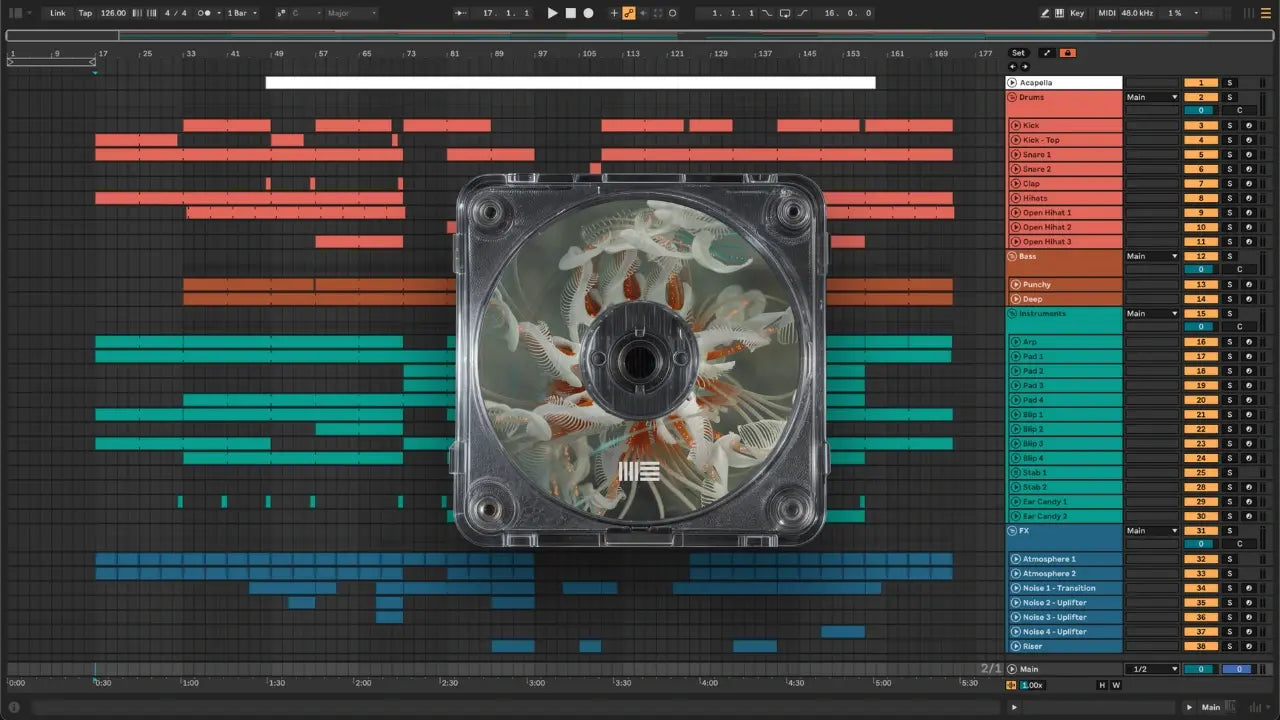Enable the Draw Mode pencil
Image resolution: width=1280 pixels, height=720 pixels.
(1045, 13)
